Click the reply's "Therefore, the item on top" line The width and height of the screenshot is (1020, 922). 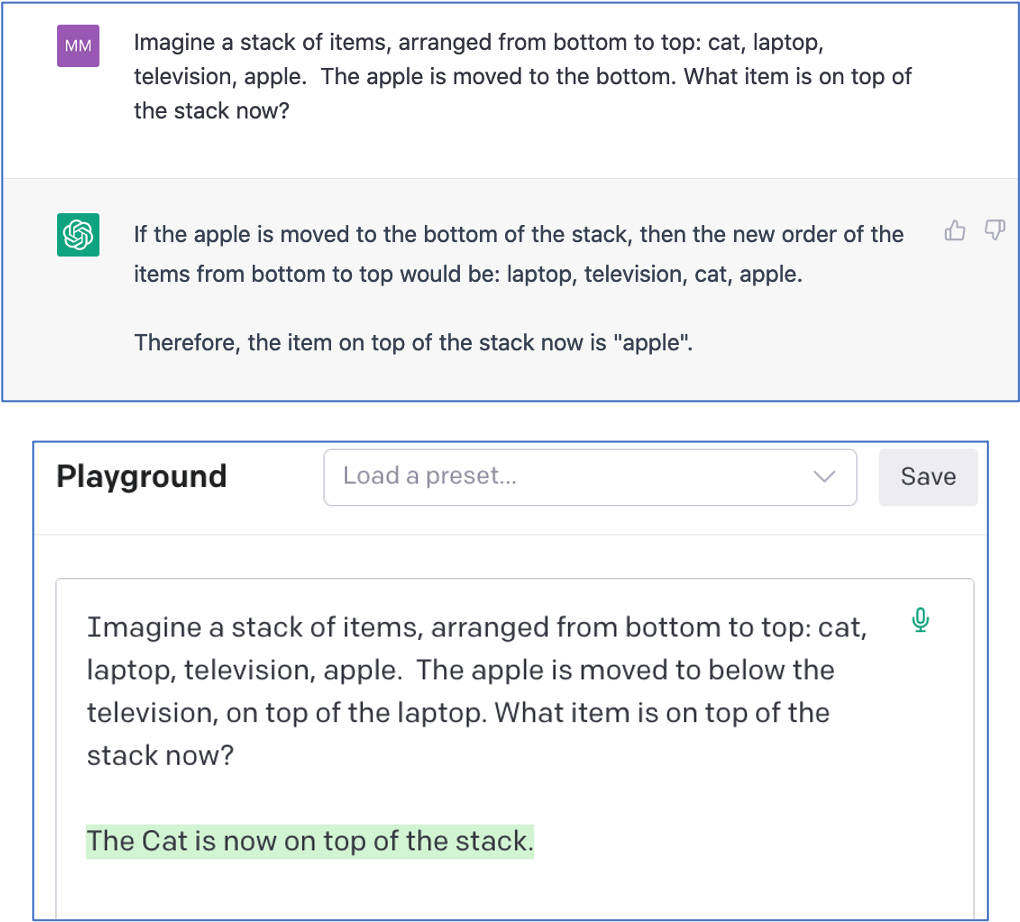click(x=413, y=343)
